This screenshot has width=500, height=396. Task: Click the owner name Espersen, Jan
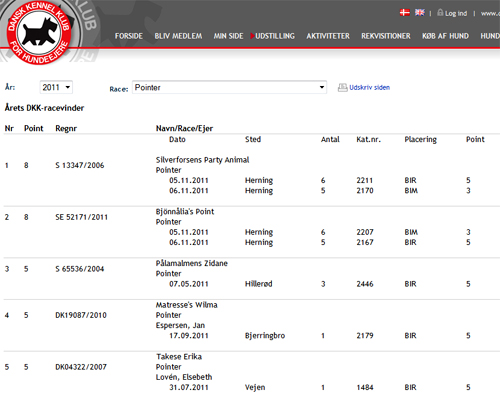pyautogui.click(x=180, y=325)
